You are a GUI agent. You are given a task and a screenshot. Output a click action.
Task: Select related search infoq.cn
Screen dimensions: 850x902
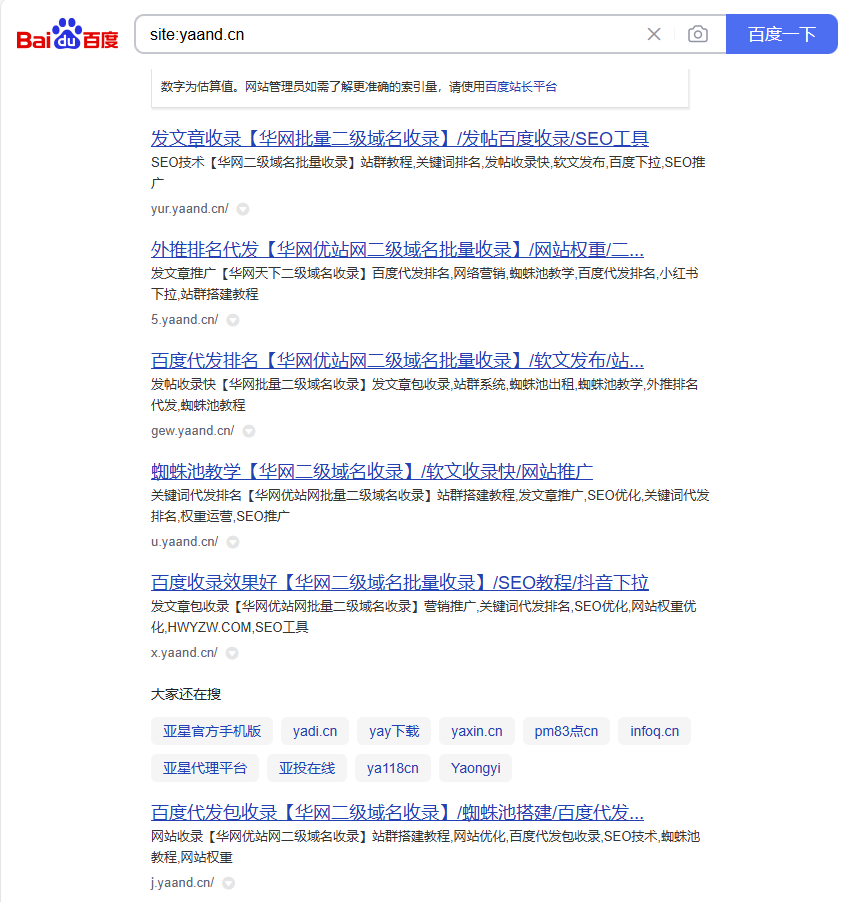point(654,731)
